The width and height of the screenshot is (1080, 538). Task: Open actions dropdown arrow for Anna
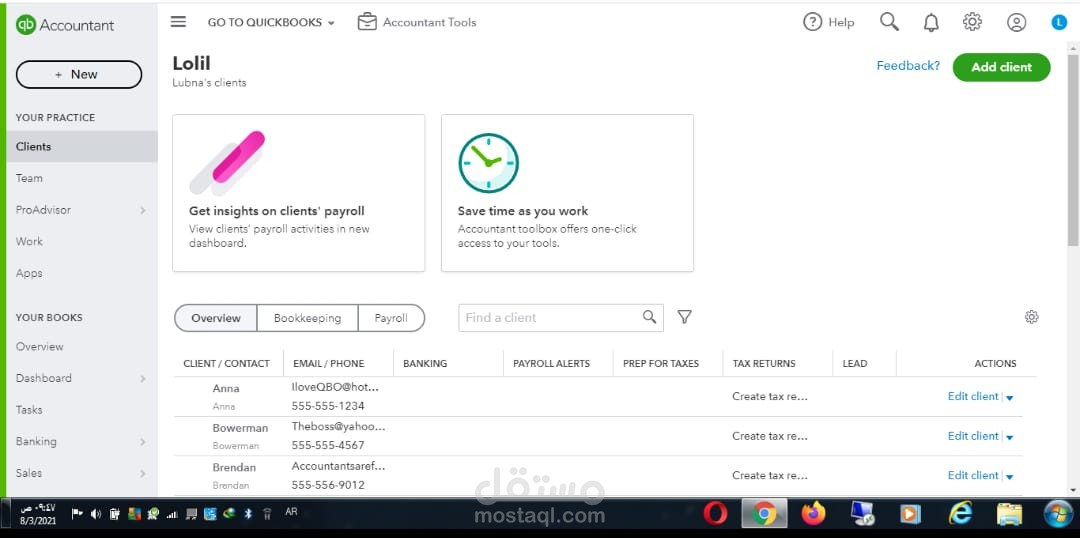click(x=1010, y=397)
